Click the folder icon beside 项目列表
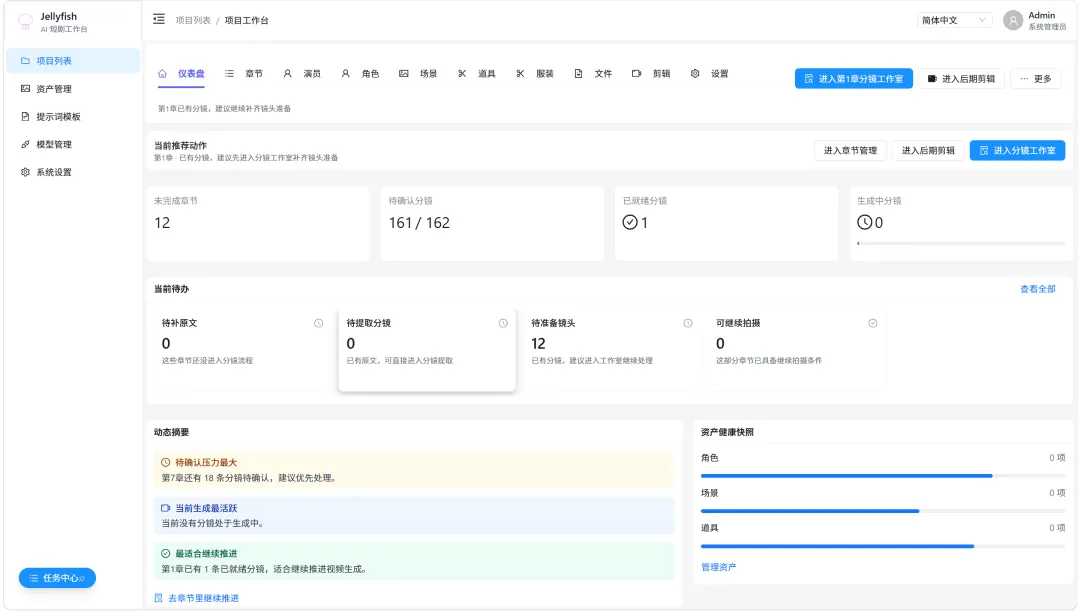This screenshot has height=612, width=1080. pos(25,61)
